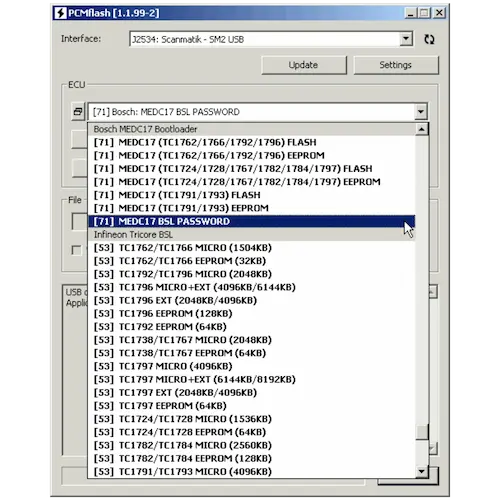Choose TC1796 MICRO+EXT (4096KB/6144KB)
Screen dimensions: 500x500
pos(251,287)
